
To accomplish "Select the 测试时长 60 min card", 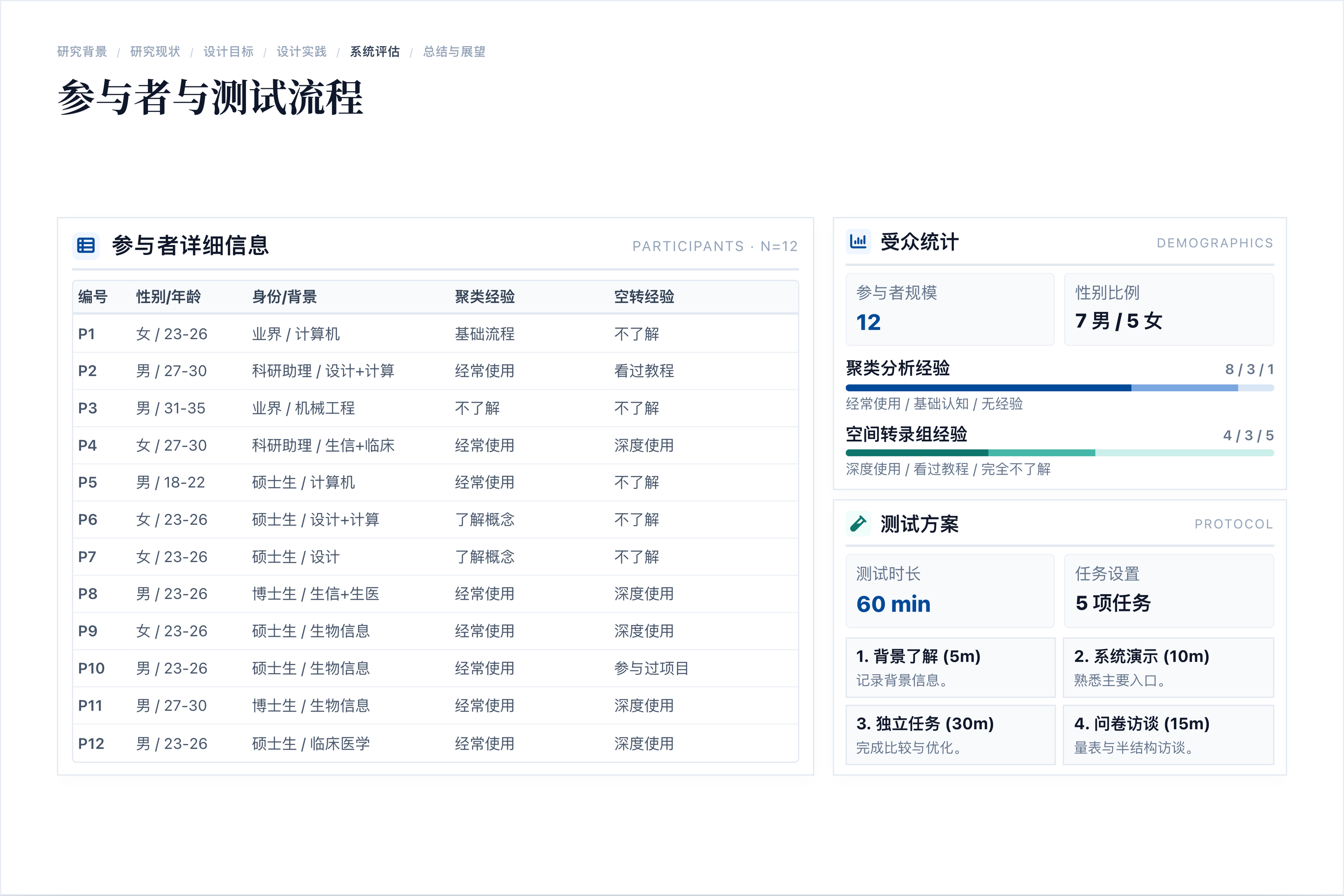I will pyautogui.click(x=950, y=591).
